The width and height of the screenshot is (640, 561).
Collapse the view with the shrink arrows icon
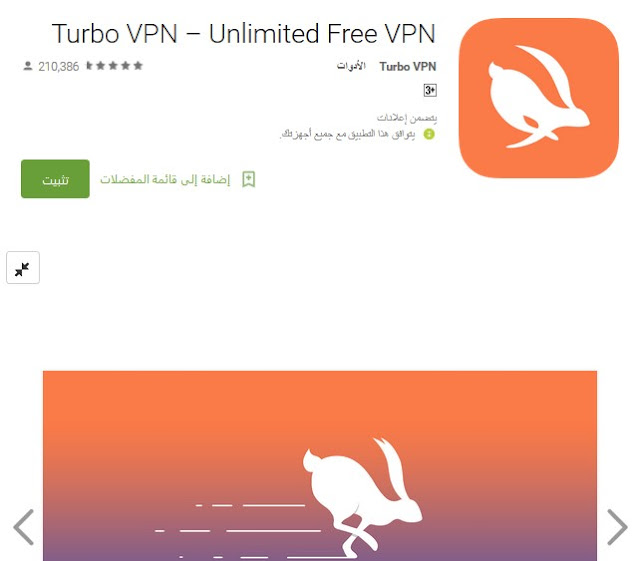coord(23,267)
